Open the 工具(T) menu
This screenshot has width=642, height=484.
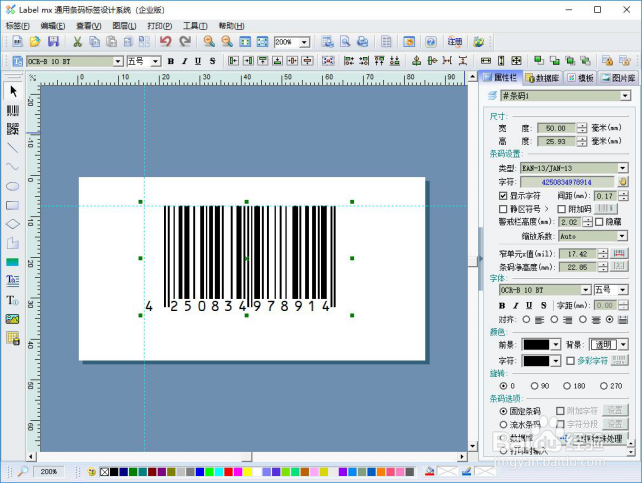point(195,26)
